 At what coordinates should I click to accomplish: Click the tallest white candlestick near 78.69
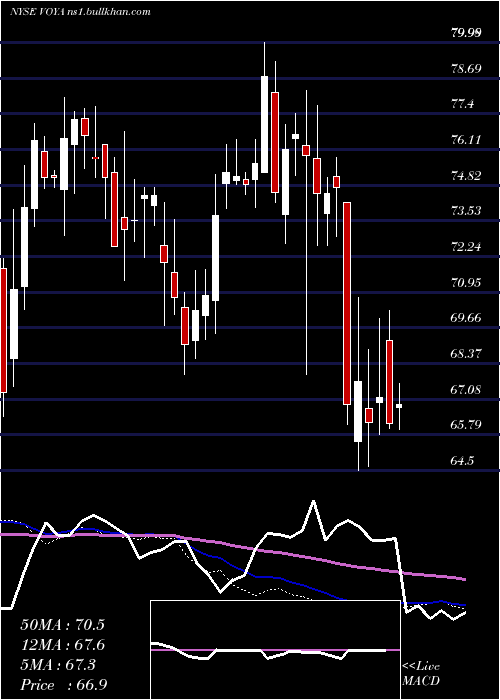tap(264, 124)
